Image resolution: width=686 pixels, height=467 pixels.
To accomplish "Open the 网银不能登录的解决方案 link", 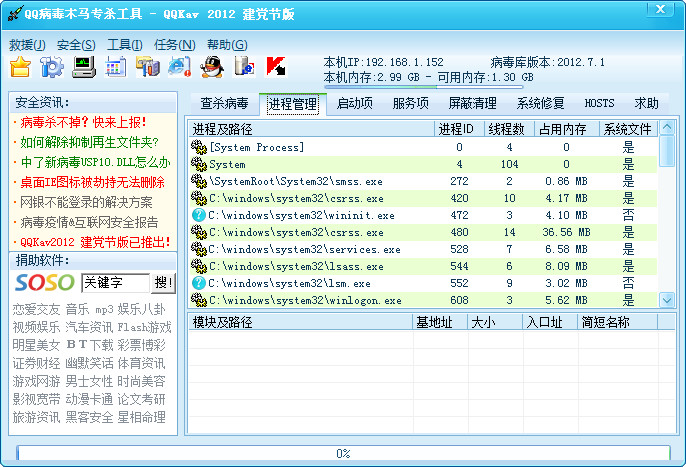I will 86,202.
